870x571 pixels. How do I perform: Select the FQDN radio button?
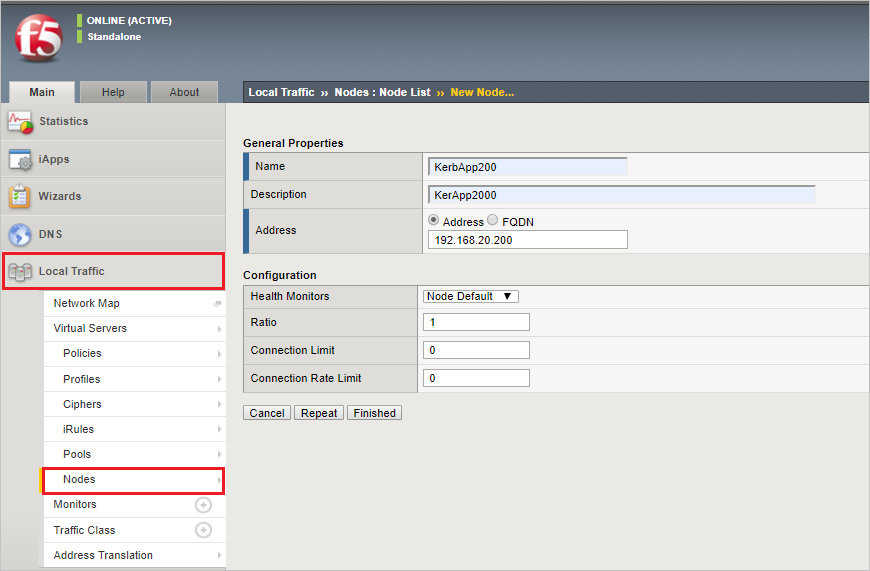tap(493, 220)
